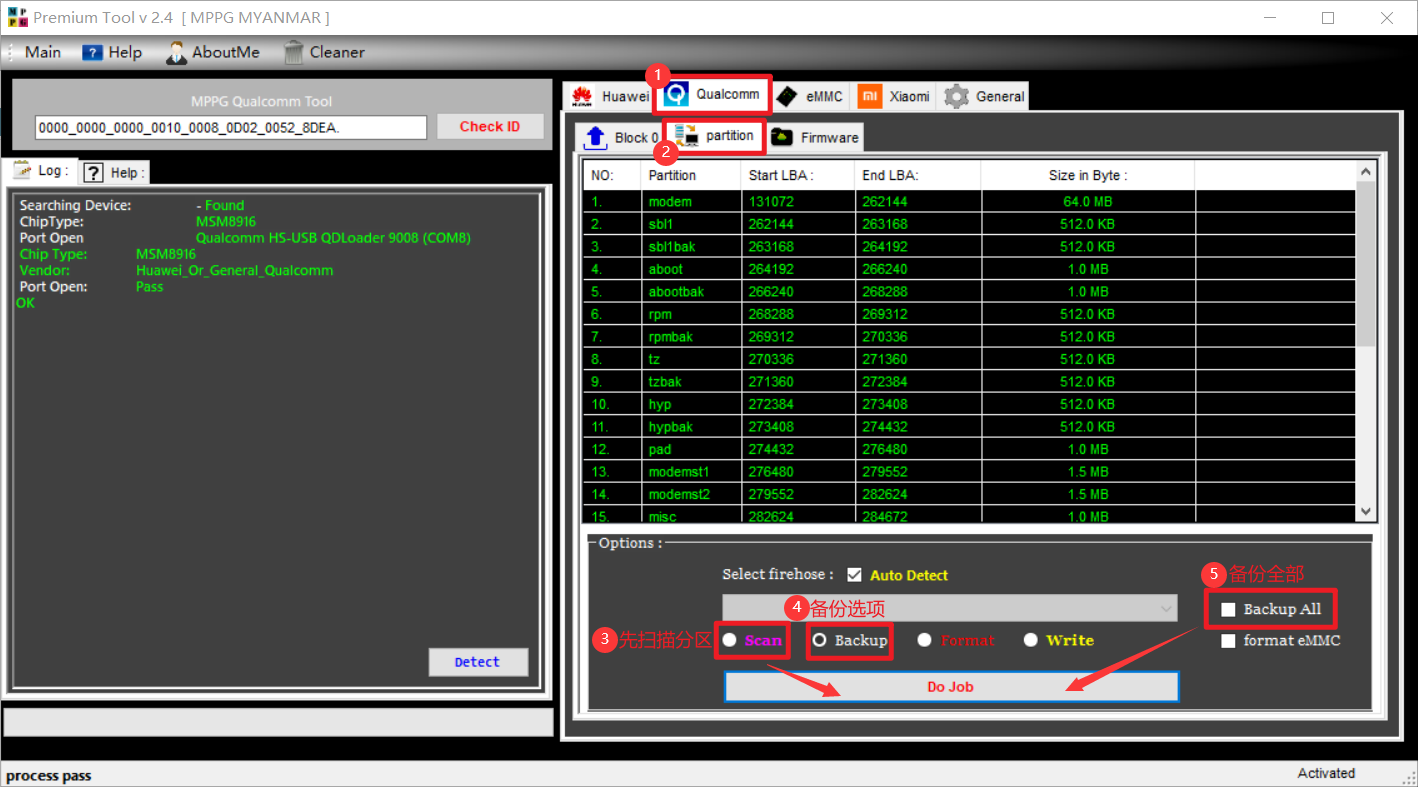The image size is (1418, 787).
Task: Select the tzbak partition name
Action: click(665, 382)
